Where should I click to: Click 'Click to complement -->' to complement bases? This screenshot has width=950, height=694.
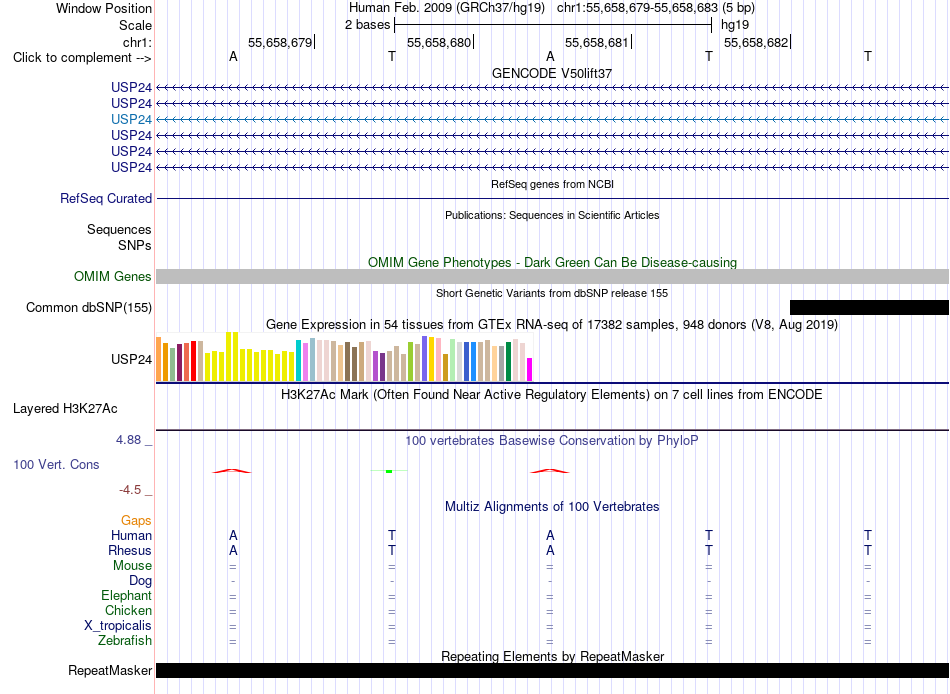tap(82, 58)
